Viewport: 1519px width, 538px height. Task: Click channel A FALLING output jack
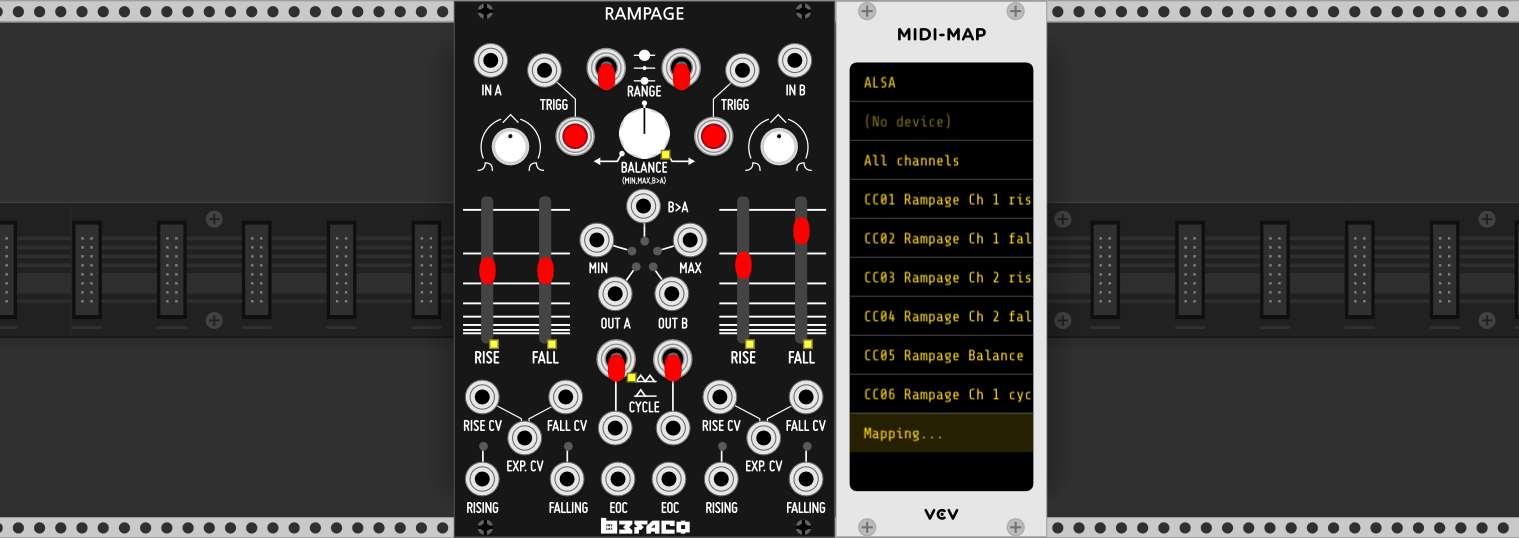(567, 479)
